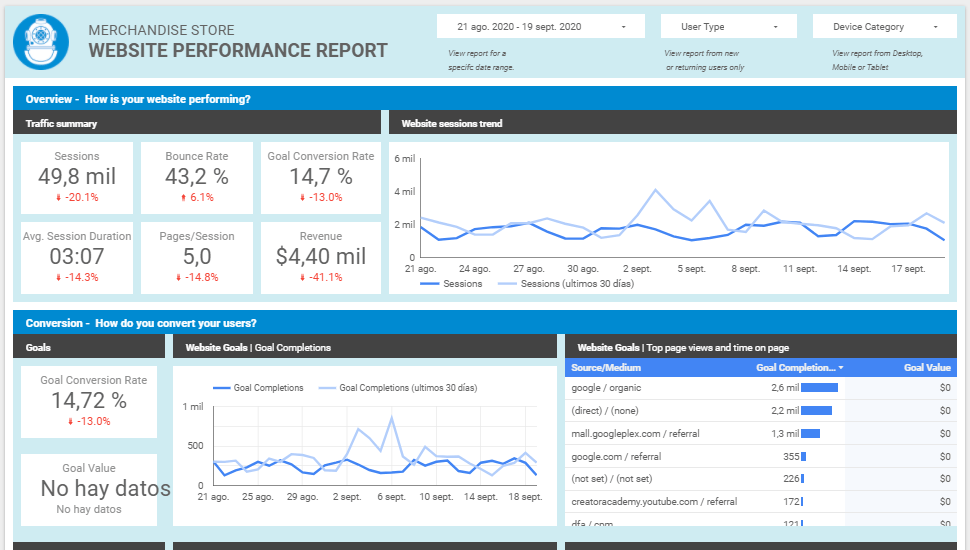Select the google / organic table row
The width and height of the screenshot is (970, 550).
[x=760, y=388]
